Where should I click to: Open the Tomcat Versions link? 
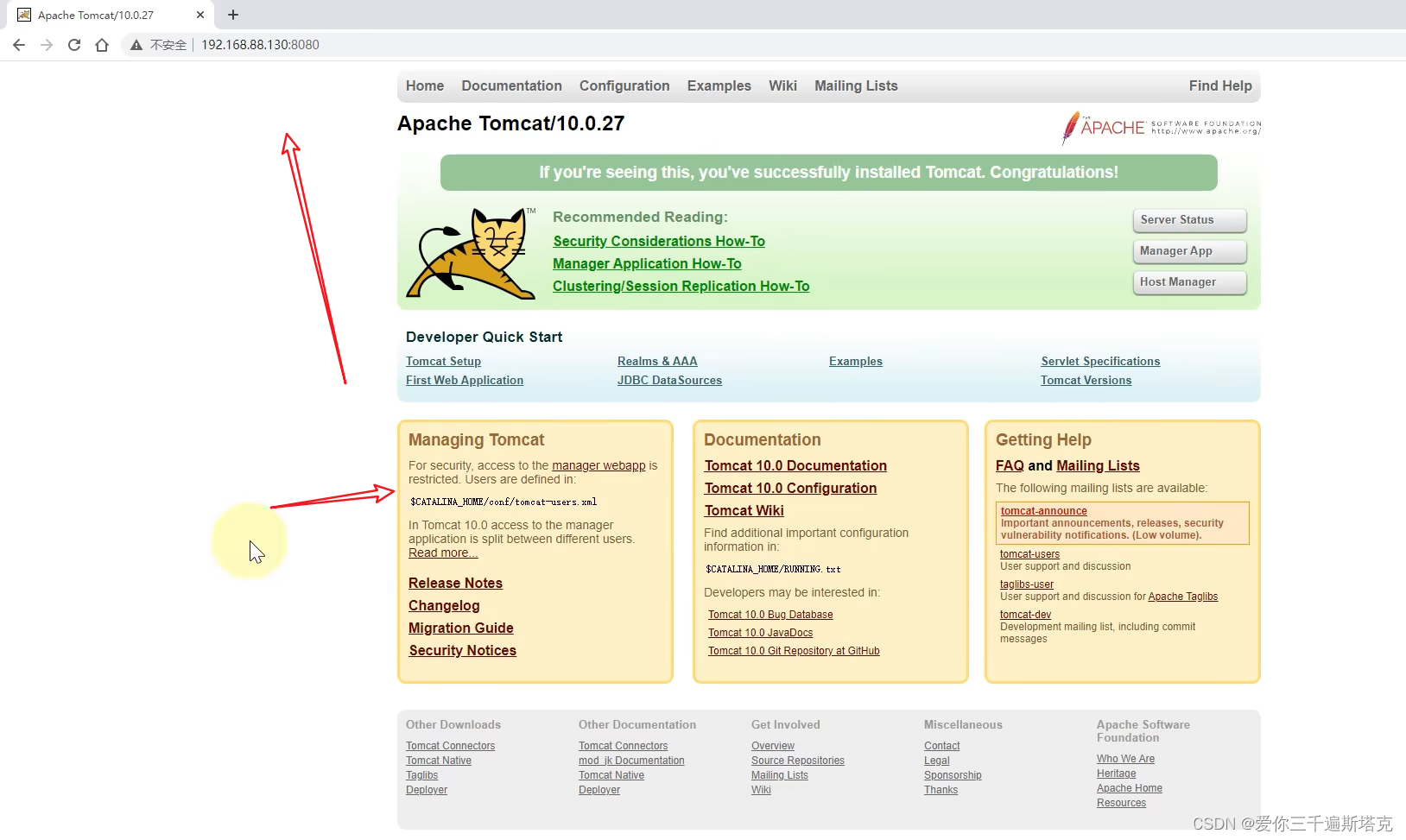[1086, 381]
